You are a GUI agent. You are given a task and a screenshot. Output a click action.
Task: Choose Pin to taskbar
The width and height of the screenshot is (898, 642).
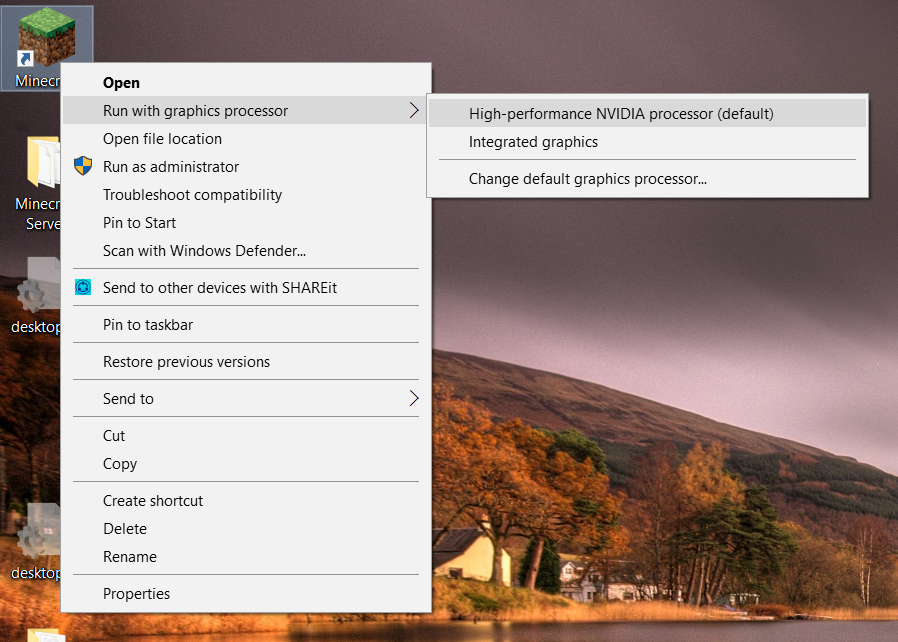tap(246, 325)
